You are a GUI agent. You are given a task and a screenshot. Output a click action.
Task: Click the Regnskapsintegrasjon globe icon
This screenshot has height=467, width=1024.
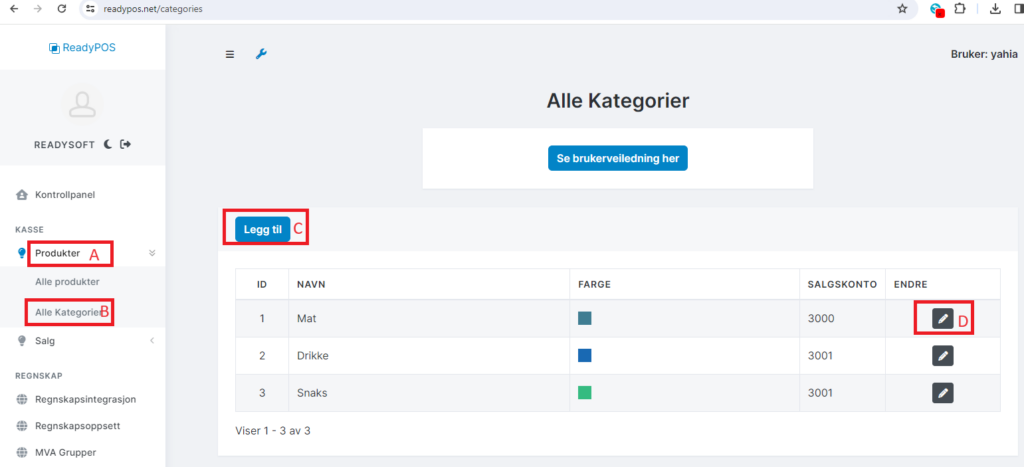click(x=22, y=399)
